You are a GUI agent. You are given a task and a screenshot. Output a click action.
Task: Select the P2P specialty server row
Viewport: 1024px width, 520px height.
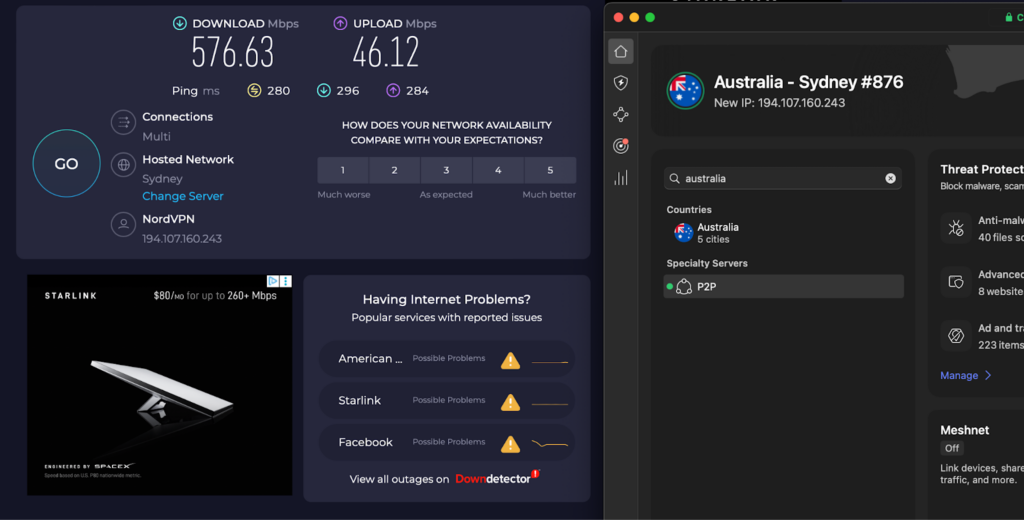[784, 286]
